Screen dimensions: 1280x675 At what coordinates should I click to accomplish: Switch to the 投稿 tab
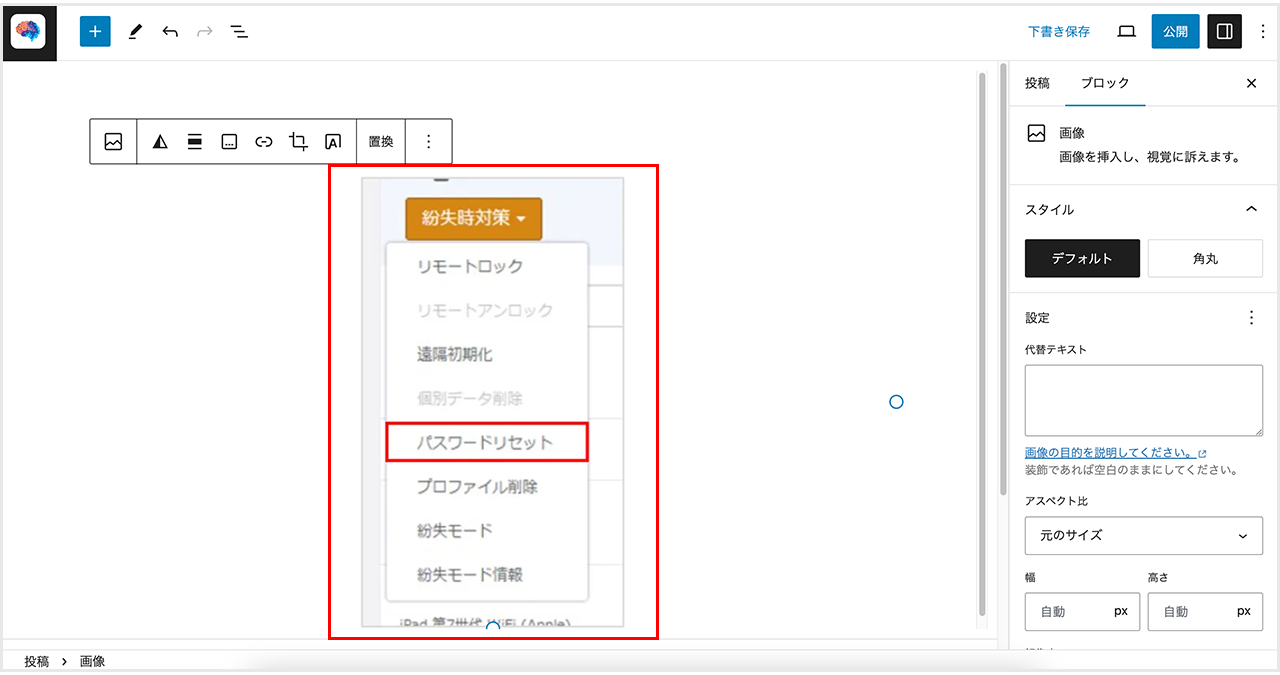point(1037,83)
